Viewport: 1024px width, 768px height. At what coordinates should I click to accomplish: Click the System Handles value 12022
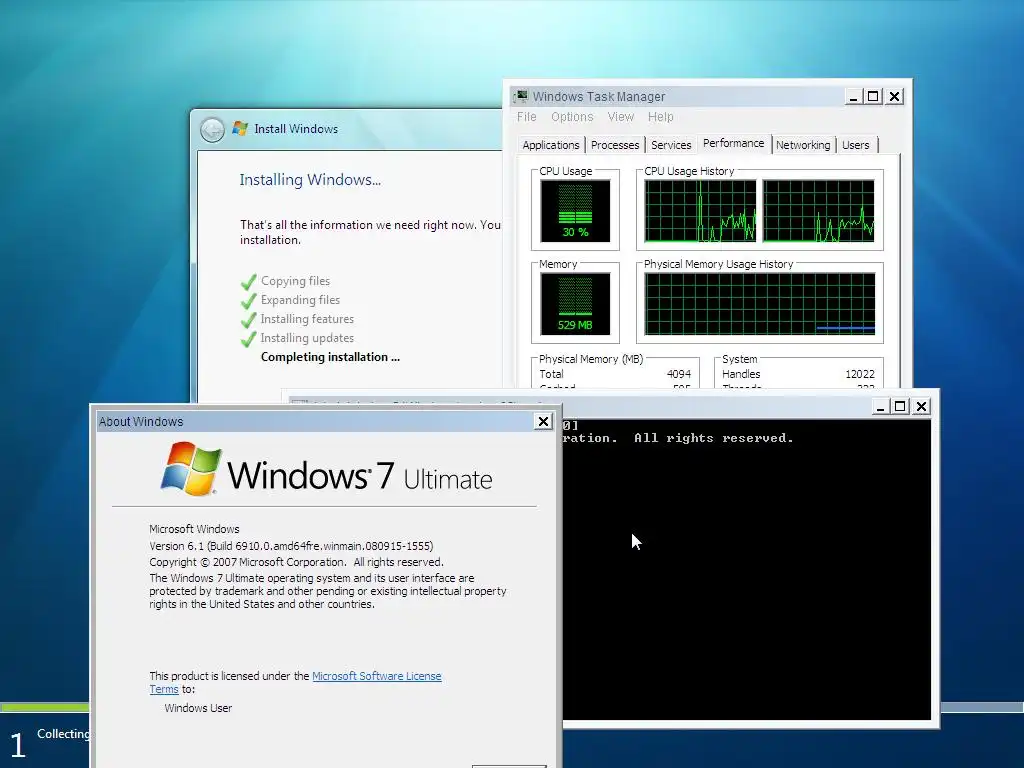(x=859, y=374)
